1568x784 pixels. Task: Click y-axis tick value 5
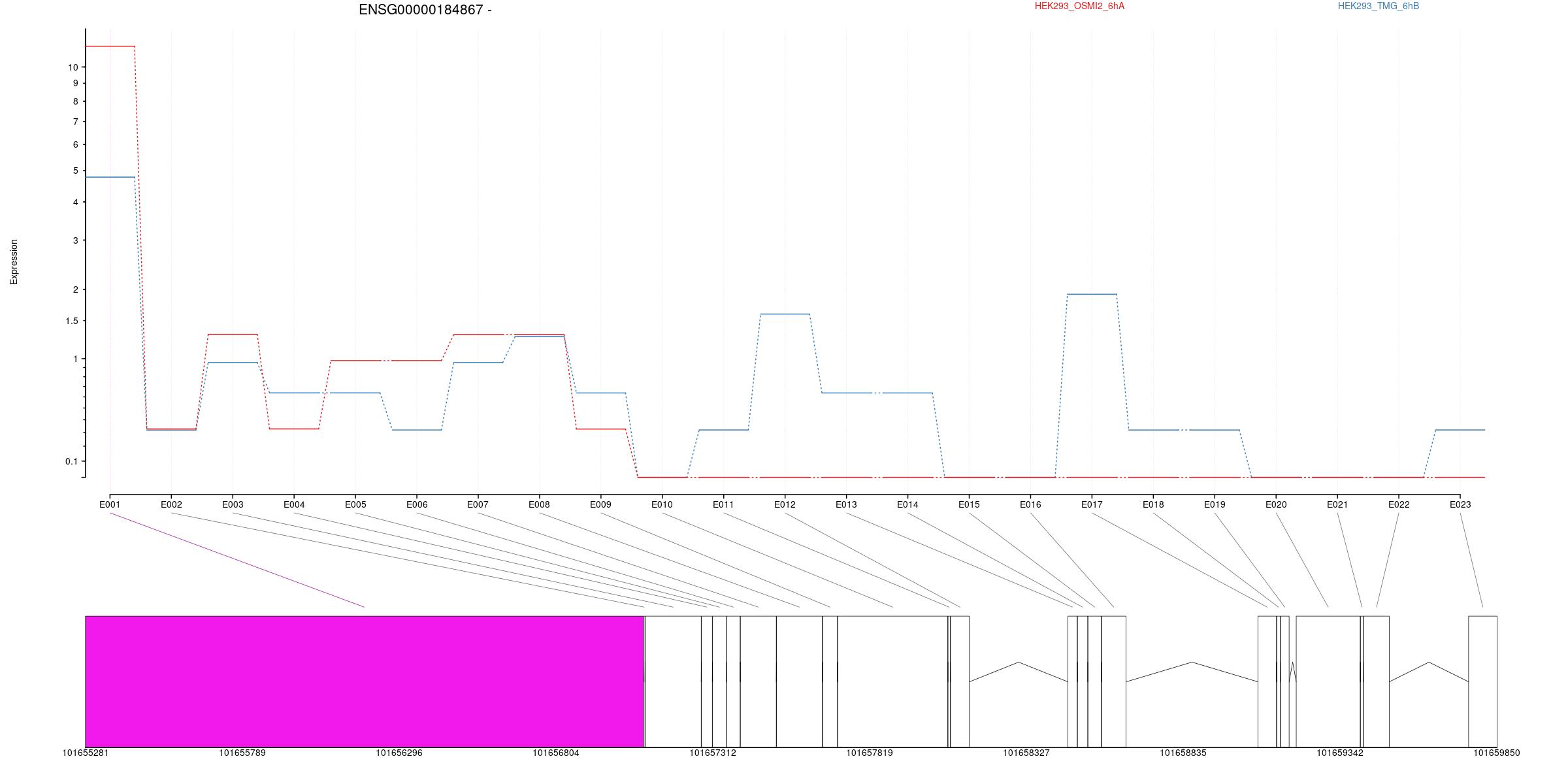(x=76, y=171)
